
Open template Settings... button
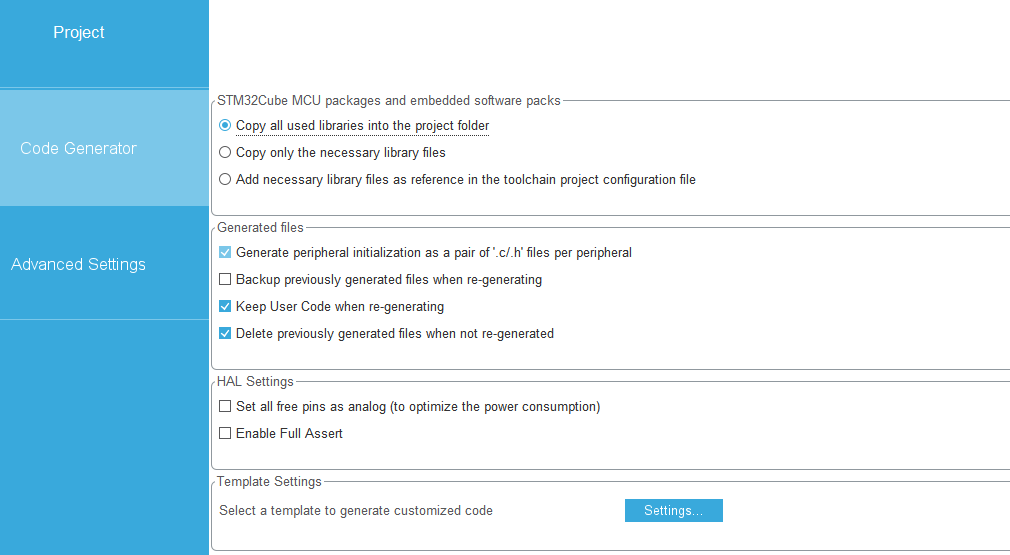[673, 511]
